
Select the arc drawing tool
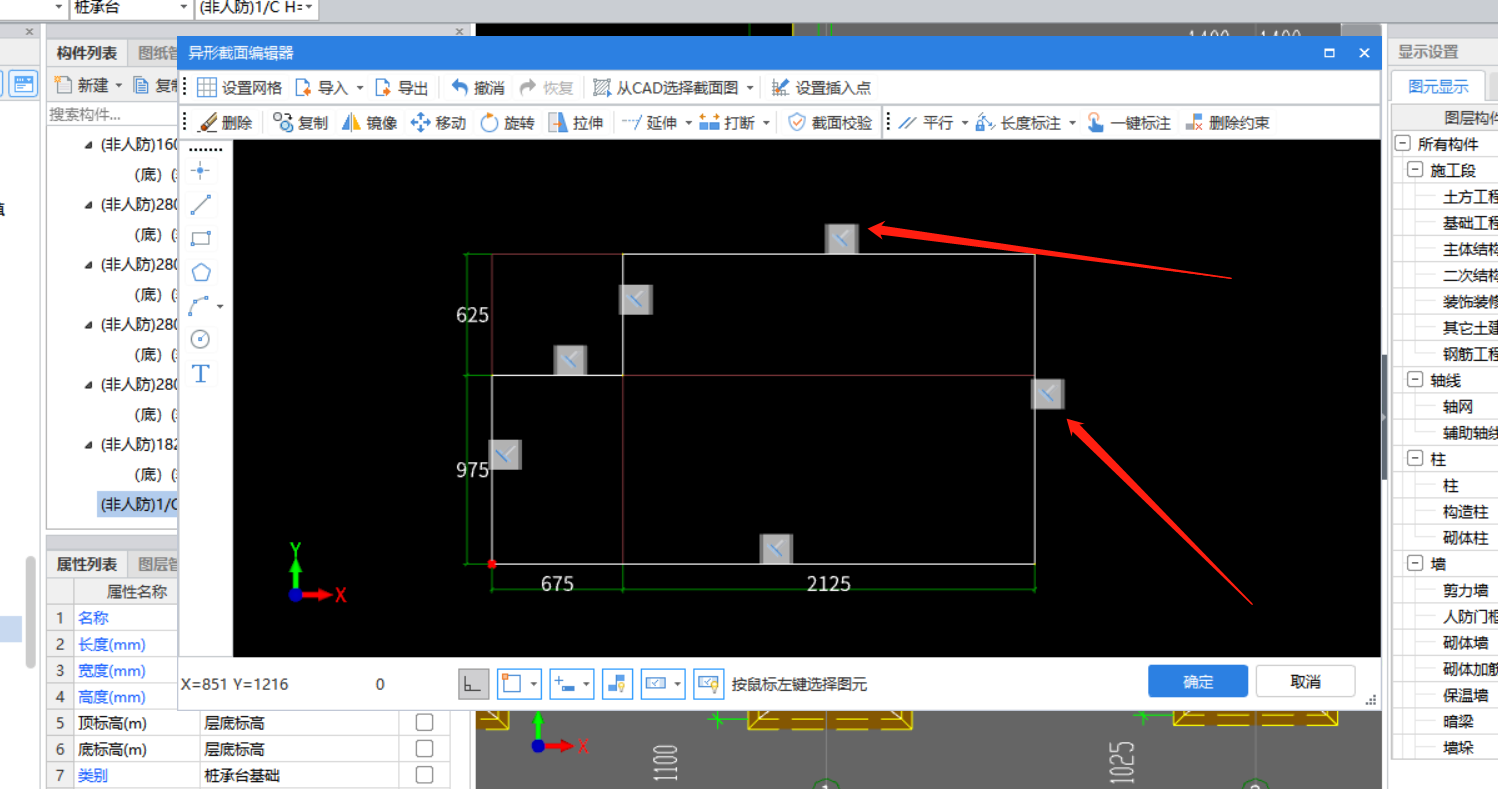[199, 305]
